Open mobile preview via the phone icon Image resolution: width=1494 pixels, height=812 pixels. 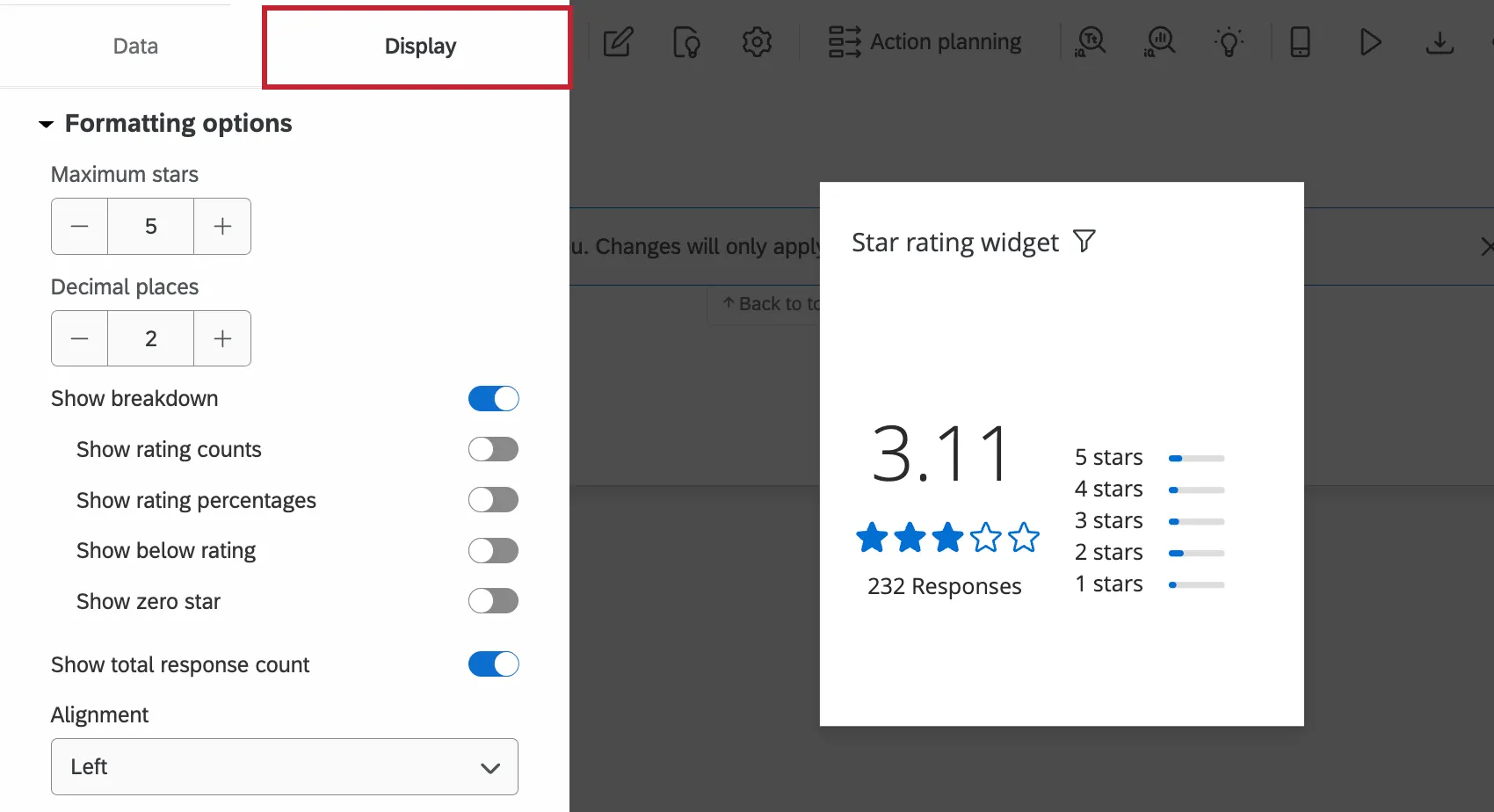point(1301,41)
